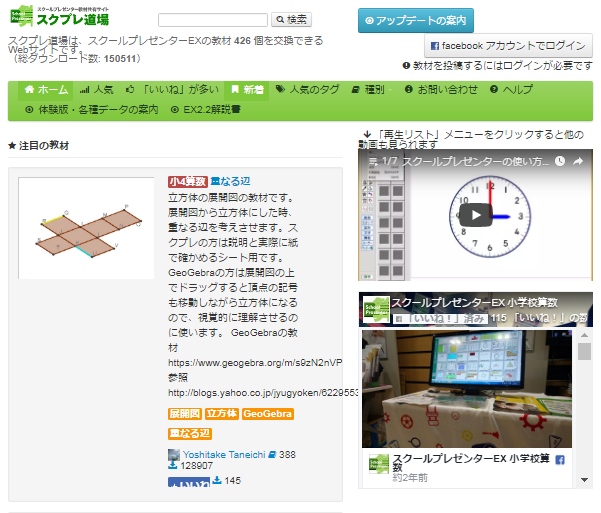Click the tag icon before 人気のタグ
The width and height of the screenshot is (601, 513).
tap(280, 89)
